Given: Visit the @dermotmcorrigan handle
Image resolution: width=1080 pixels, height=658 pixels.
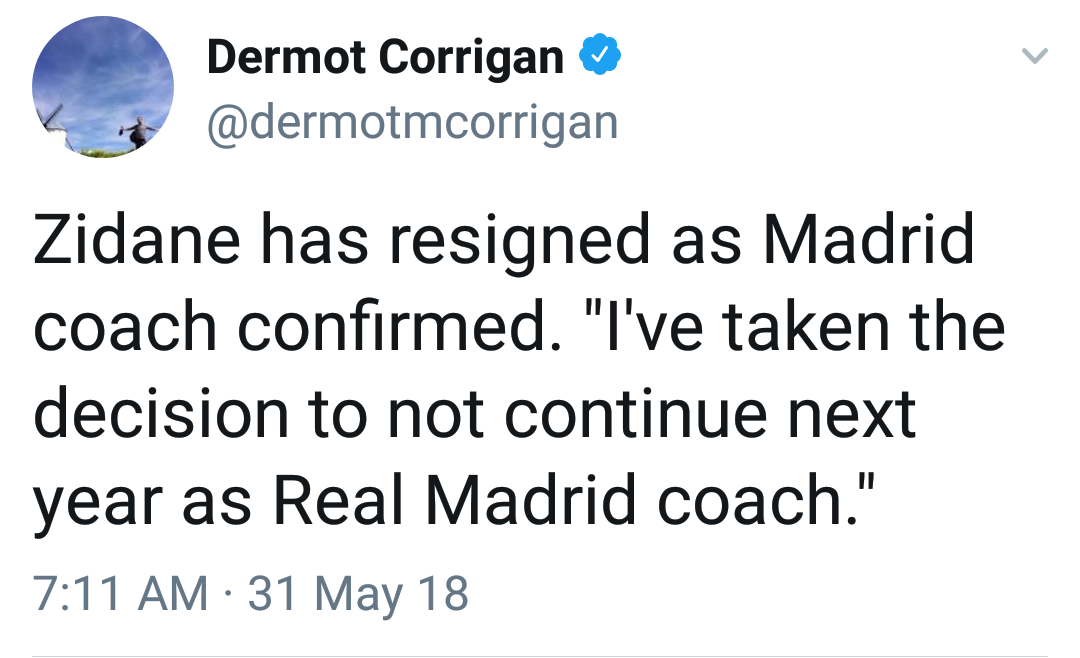Looking at the screenshot, I should (412, 123).
